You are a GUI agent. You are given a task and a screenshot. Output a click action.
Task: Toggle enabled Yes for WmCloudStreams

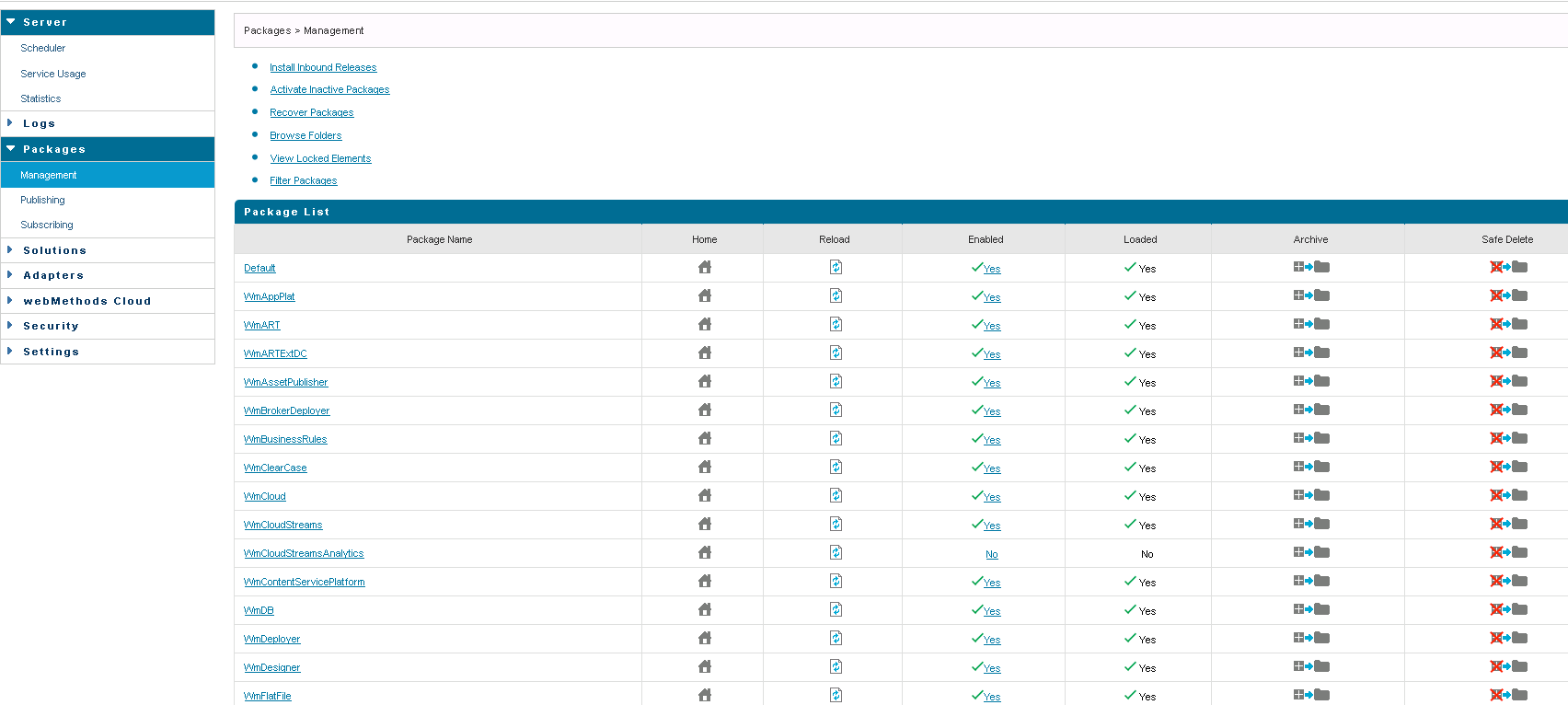pos(992,526)
